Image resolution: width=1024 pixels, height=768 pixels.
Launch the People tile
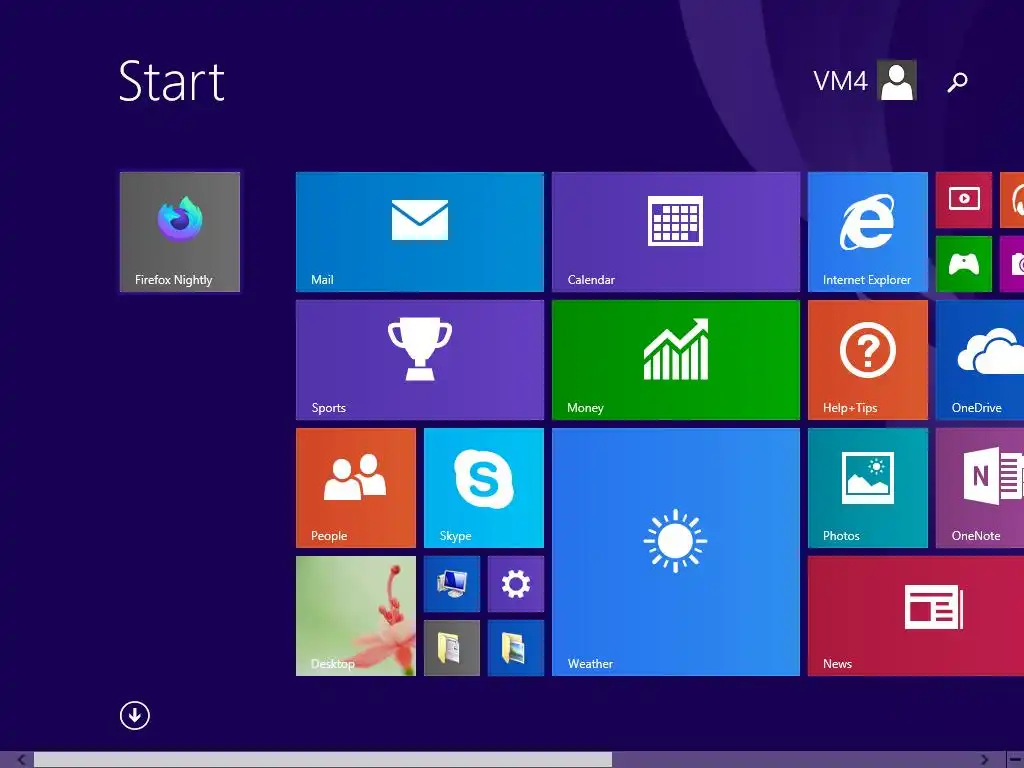click(355, 488)
